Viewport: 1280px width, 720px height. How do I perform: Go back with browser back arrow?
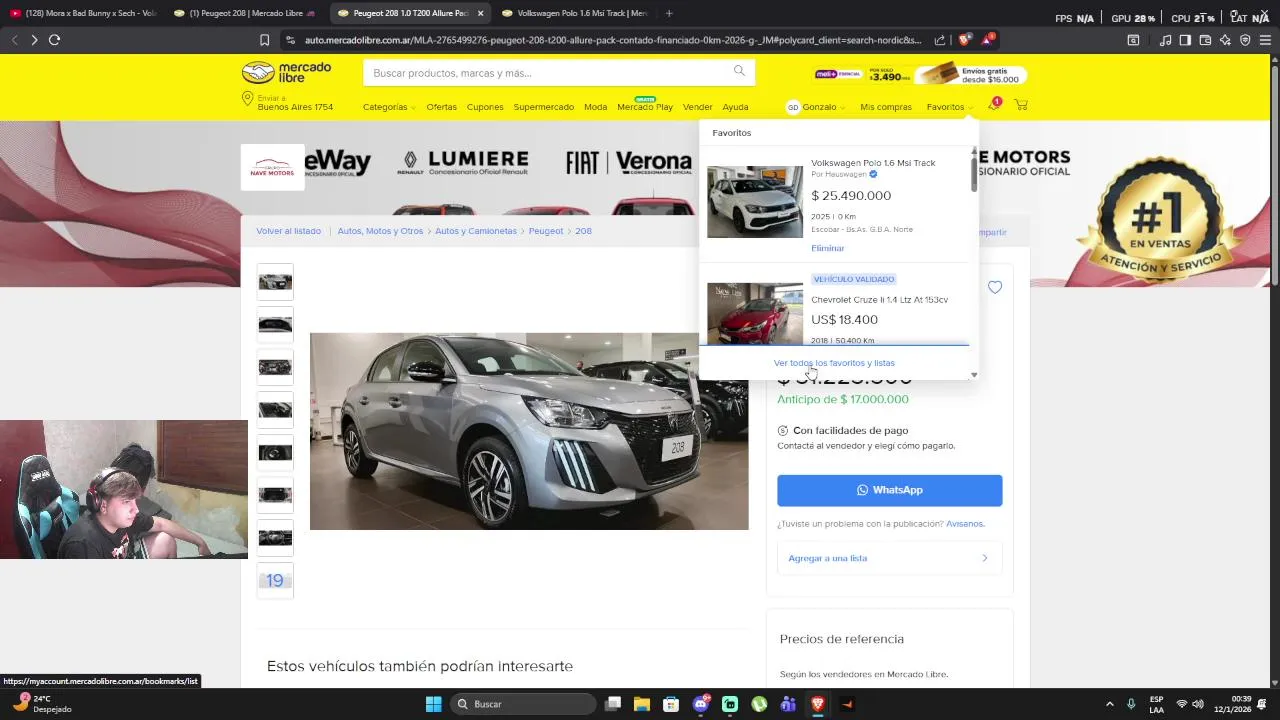tap(14, 40)
